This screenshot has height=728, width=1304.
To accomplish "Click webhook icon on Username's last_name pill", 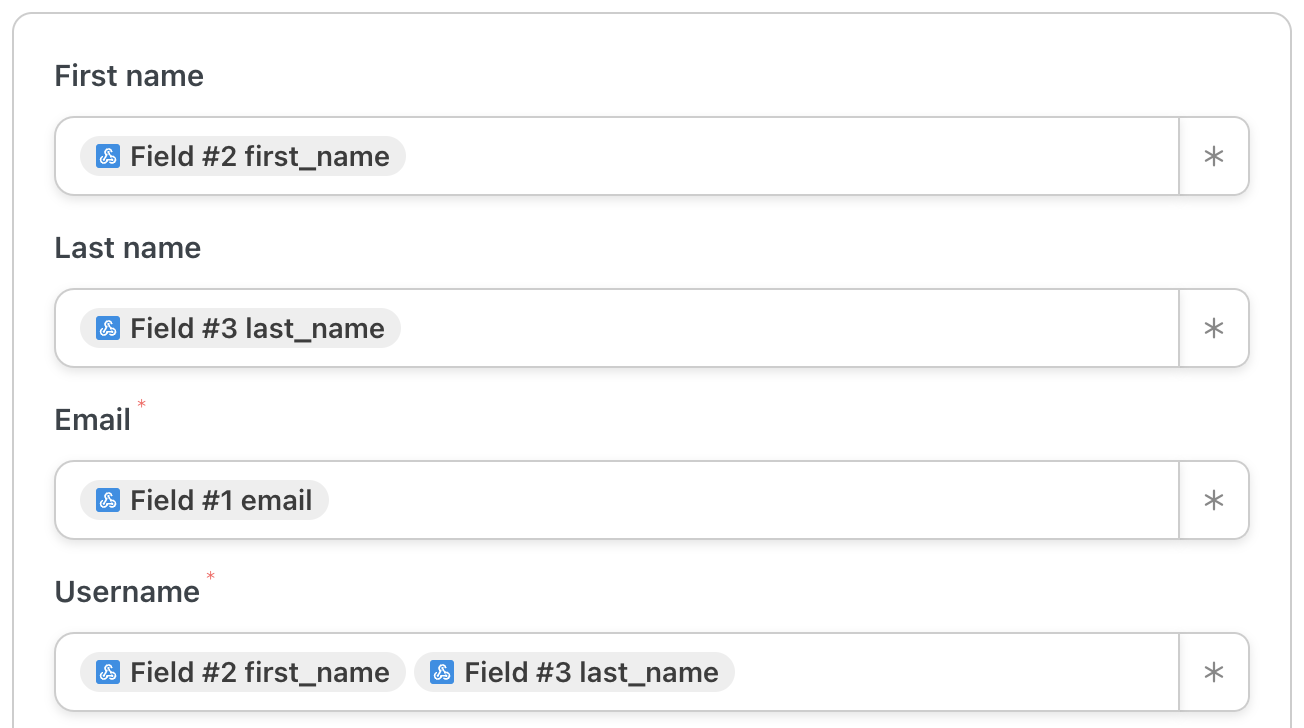I will point(442,673).
